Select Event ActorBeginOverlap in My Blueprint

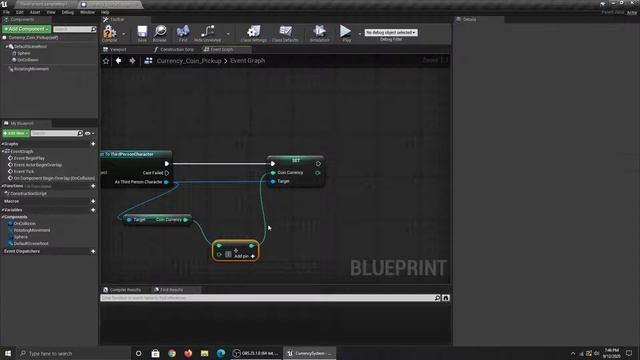click(38, 165)
